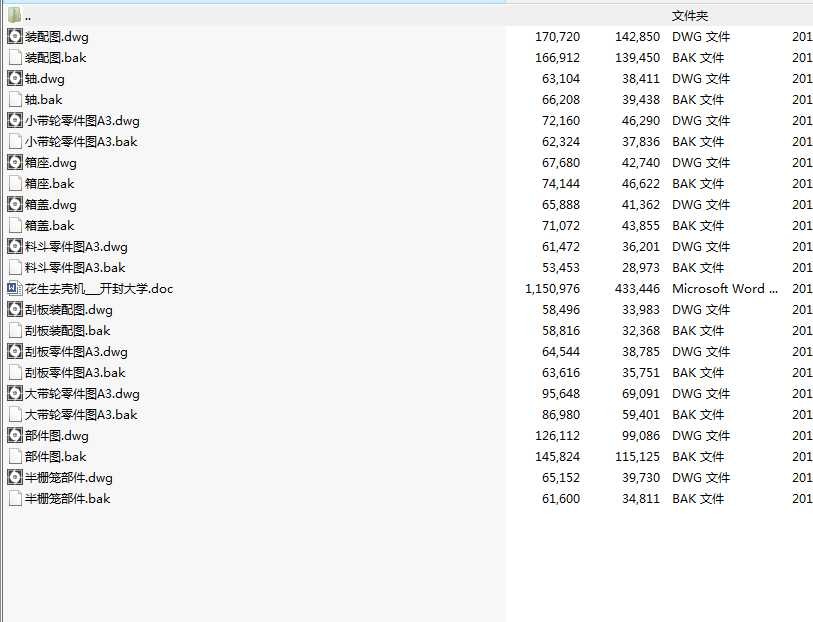The width and height of the screenshot is (813, 622).
Task: Click the packed size value 142,850
Action: [637, 37]
